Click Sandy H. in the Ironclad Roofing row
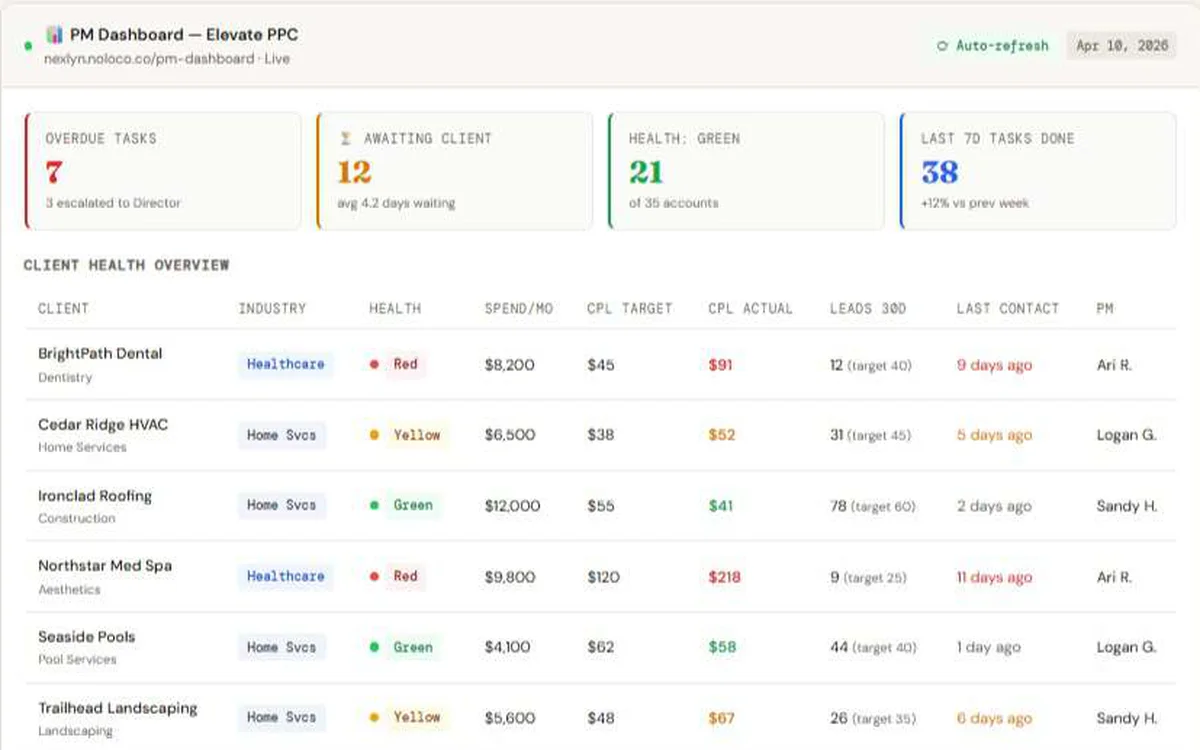The image size is (1200, 750). (x=1127, y=506)
